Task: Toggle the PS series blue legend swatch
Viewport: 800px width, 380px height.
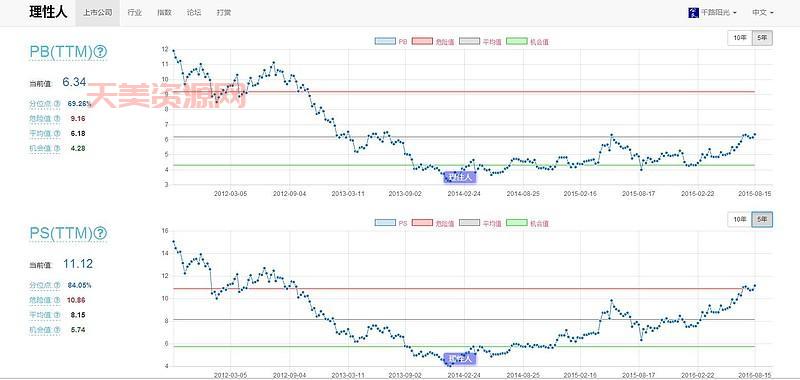Action: (385, 223)
